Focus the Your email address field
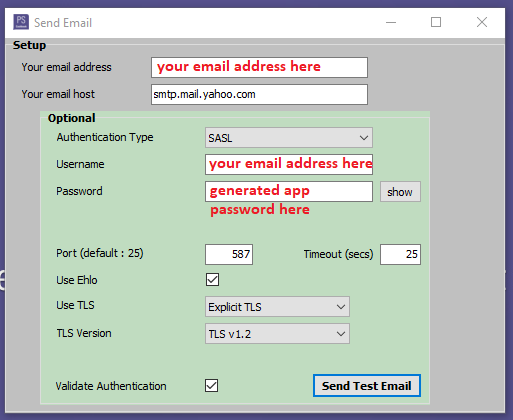The width and height of the screenshot is (513, 420). [259, 67]
